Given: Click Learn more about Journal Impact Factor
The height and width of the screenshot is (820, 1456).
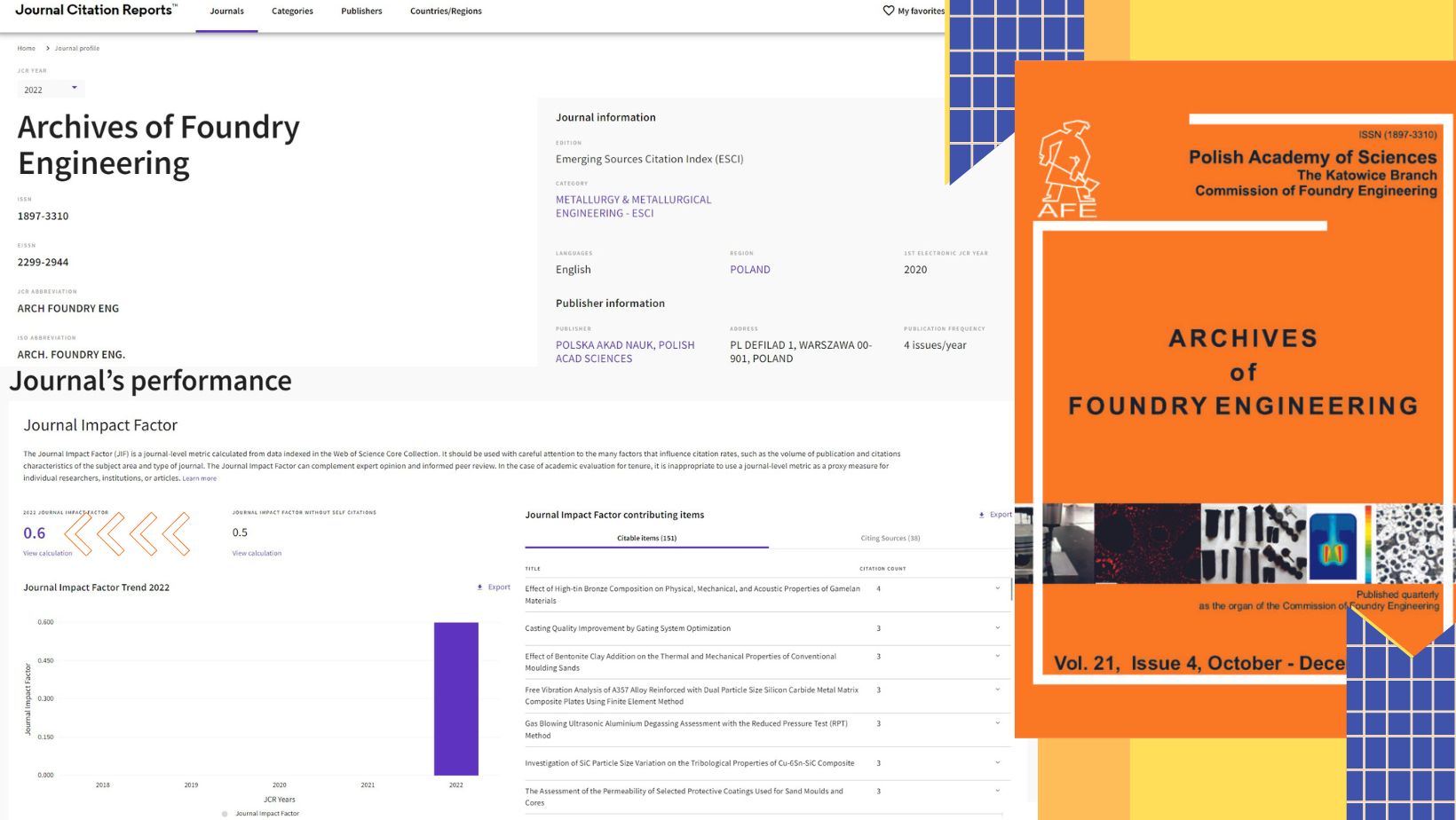Looking at the screenshot, I should (199, 478).
